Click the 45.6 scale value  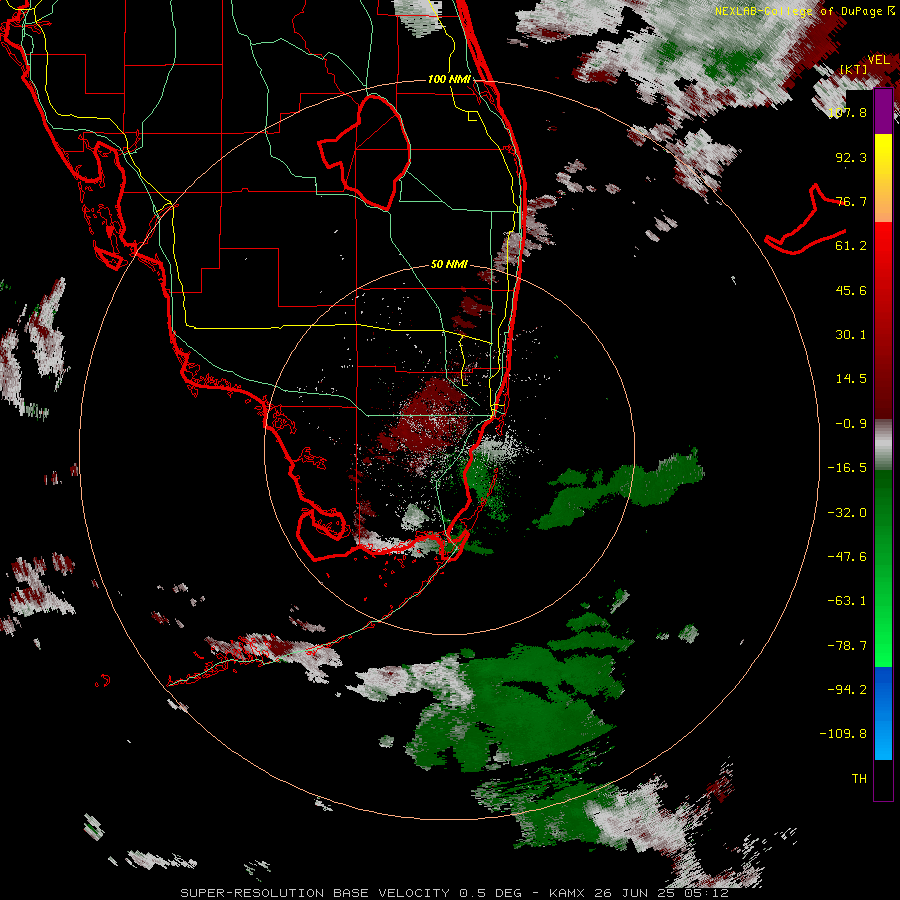click(x=851, y=290)
